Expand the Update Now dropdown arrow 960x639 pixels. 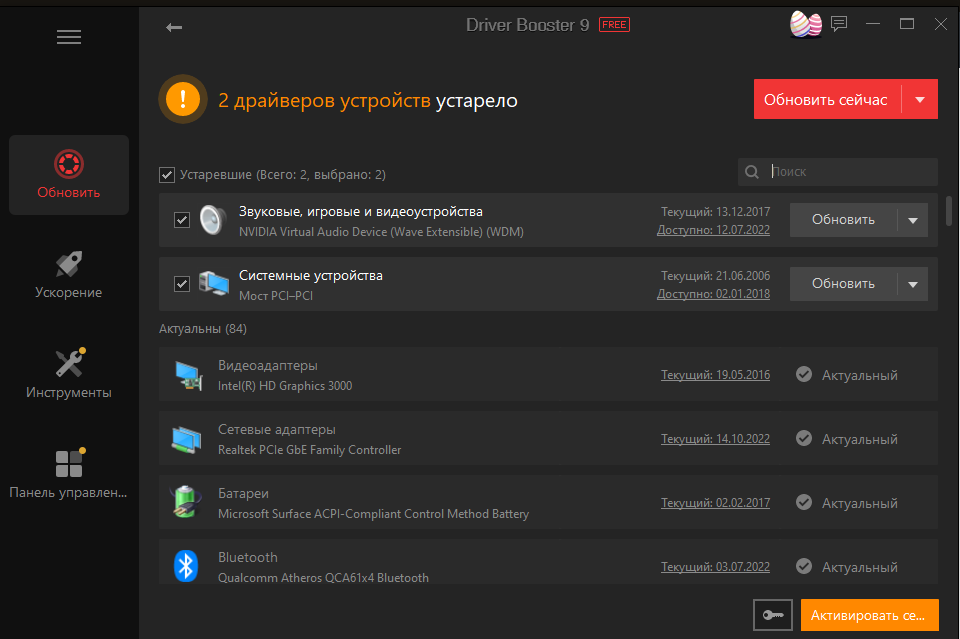pyautogui.click(x=920, y=99)
